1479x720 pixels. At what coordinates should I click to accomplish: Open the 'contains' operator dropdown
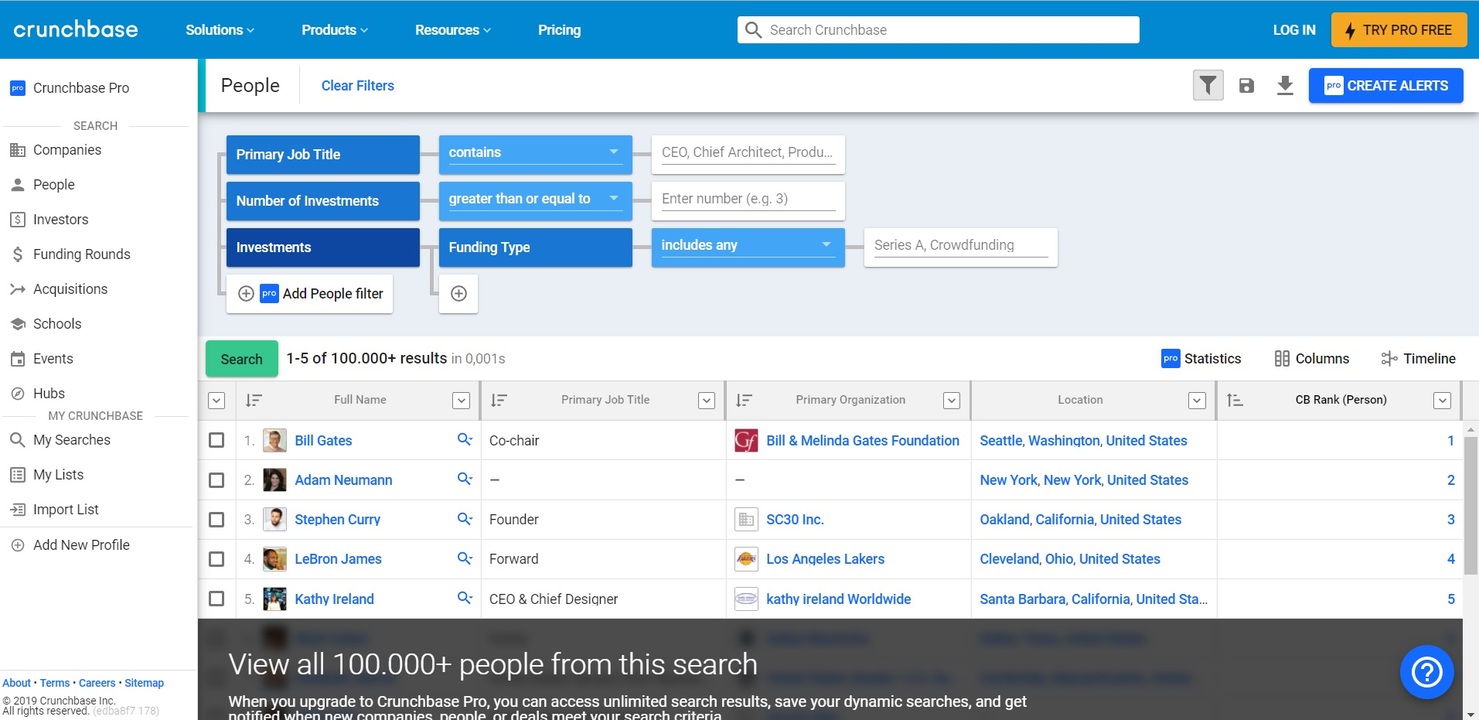coord(535,153)
